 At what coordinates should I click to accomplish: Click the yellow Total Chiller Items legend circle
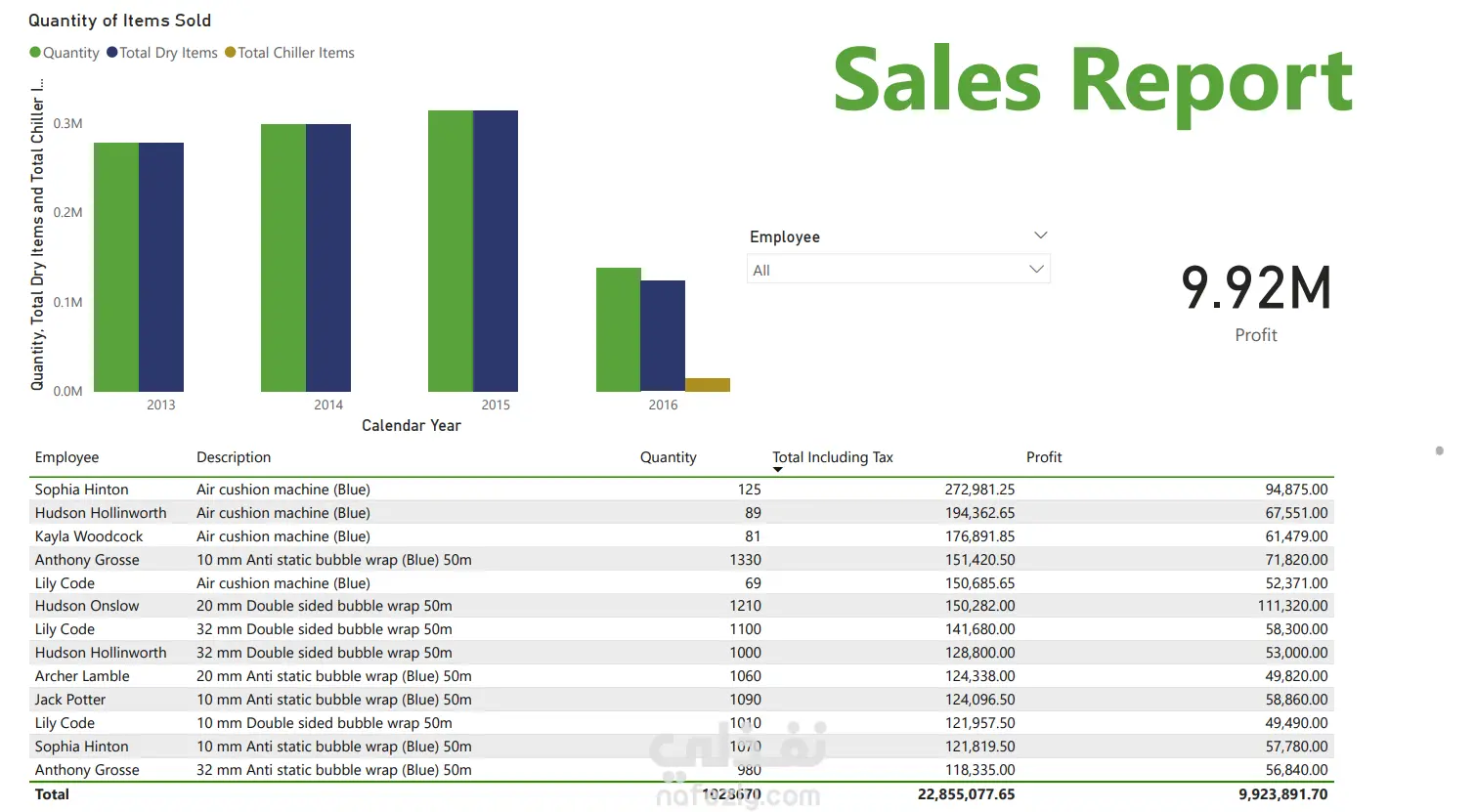232,53
